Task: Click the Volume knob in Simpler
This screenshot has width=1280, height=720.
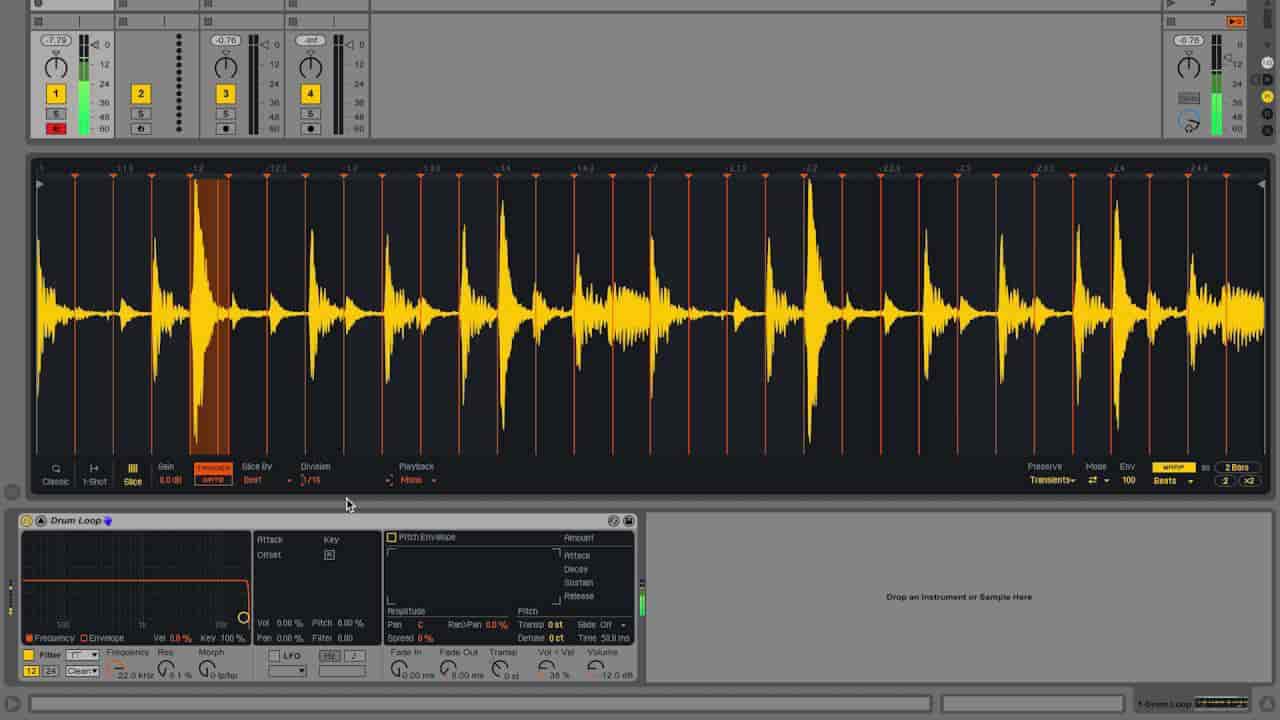Action: pyautogui.click(x=595, y=667)
